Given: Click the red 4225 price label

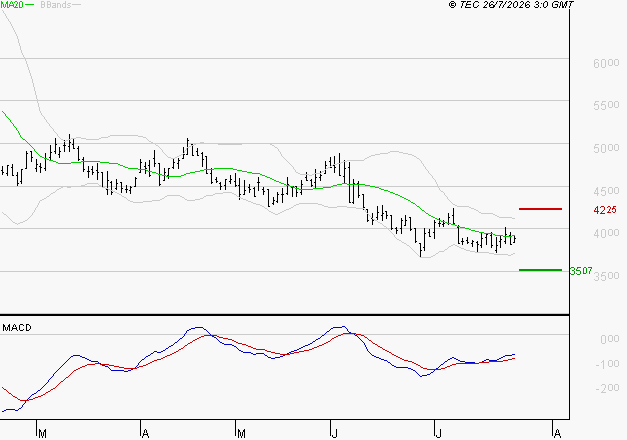Looking at the screenshot, I should click(x=605, y=210).
